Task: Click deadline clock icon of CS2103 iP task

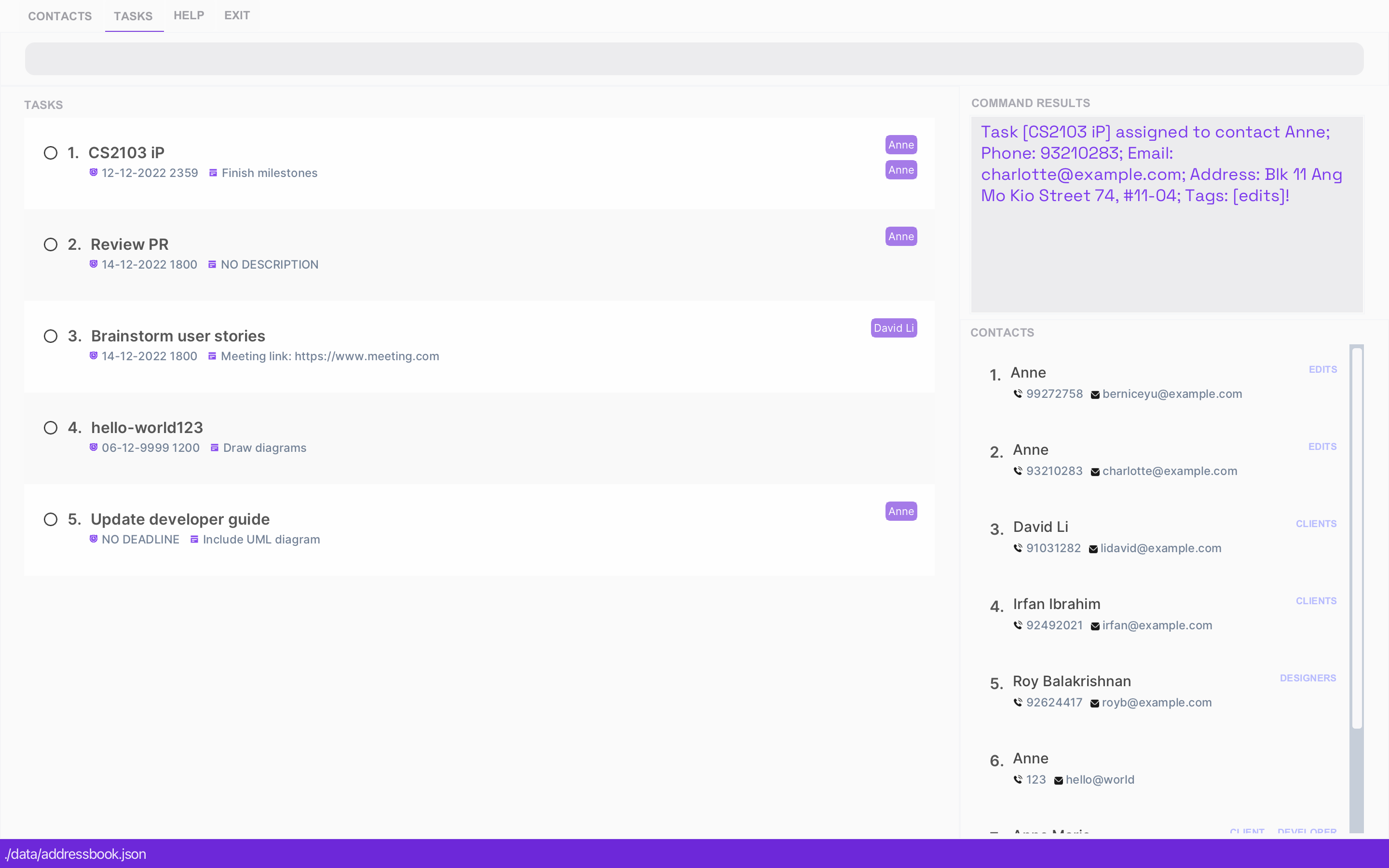Action: coord(94,172)
